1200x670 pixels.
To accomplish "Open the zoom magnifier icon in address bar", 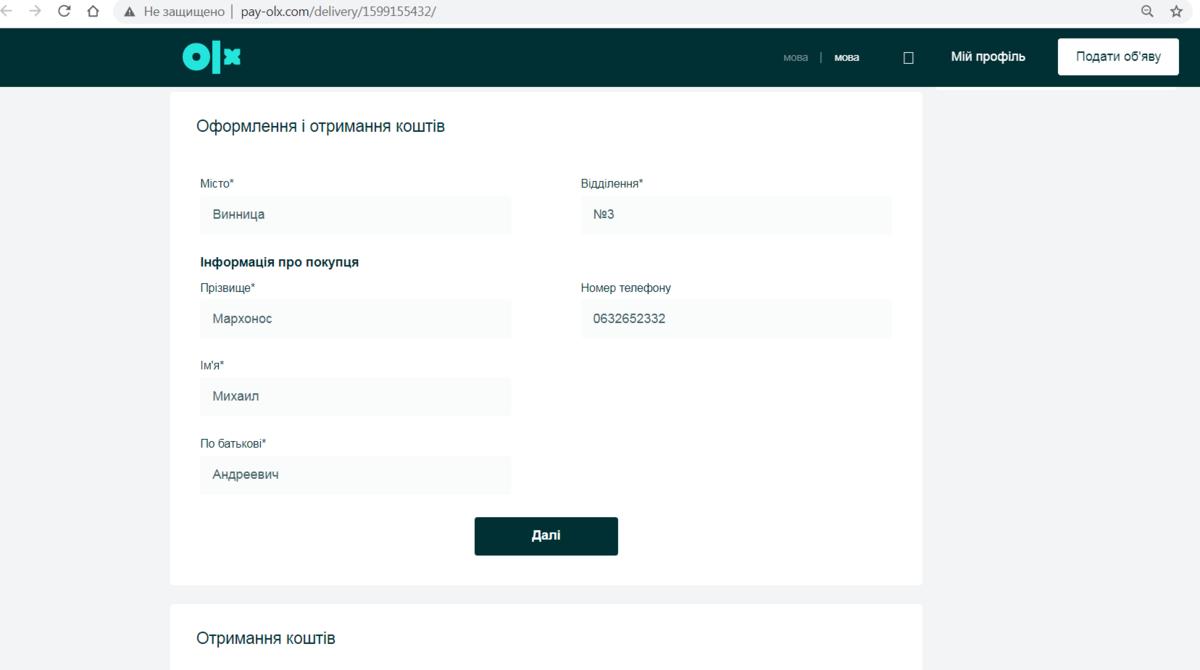I will click(x=1147, y=11).
